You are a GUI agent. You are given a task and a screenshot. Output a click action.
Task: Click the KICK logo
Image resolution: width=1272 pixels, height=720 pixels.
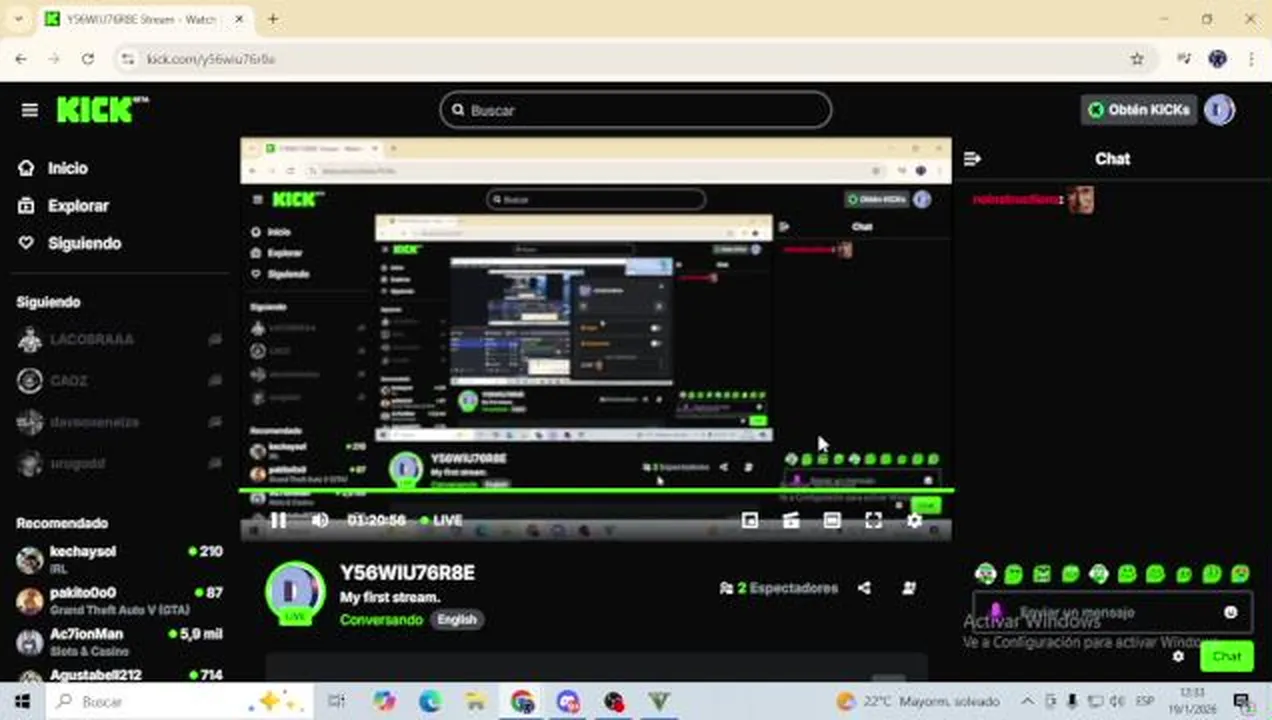click(x=102, y=110)
